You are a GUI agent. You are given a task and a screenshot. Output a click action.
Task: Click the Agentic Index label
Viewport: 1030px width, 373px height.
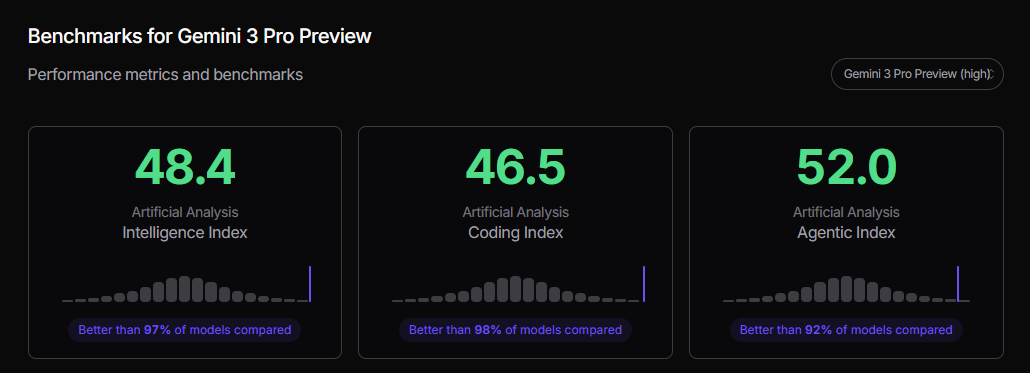[846, 232]
